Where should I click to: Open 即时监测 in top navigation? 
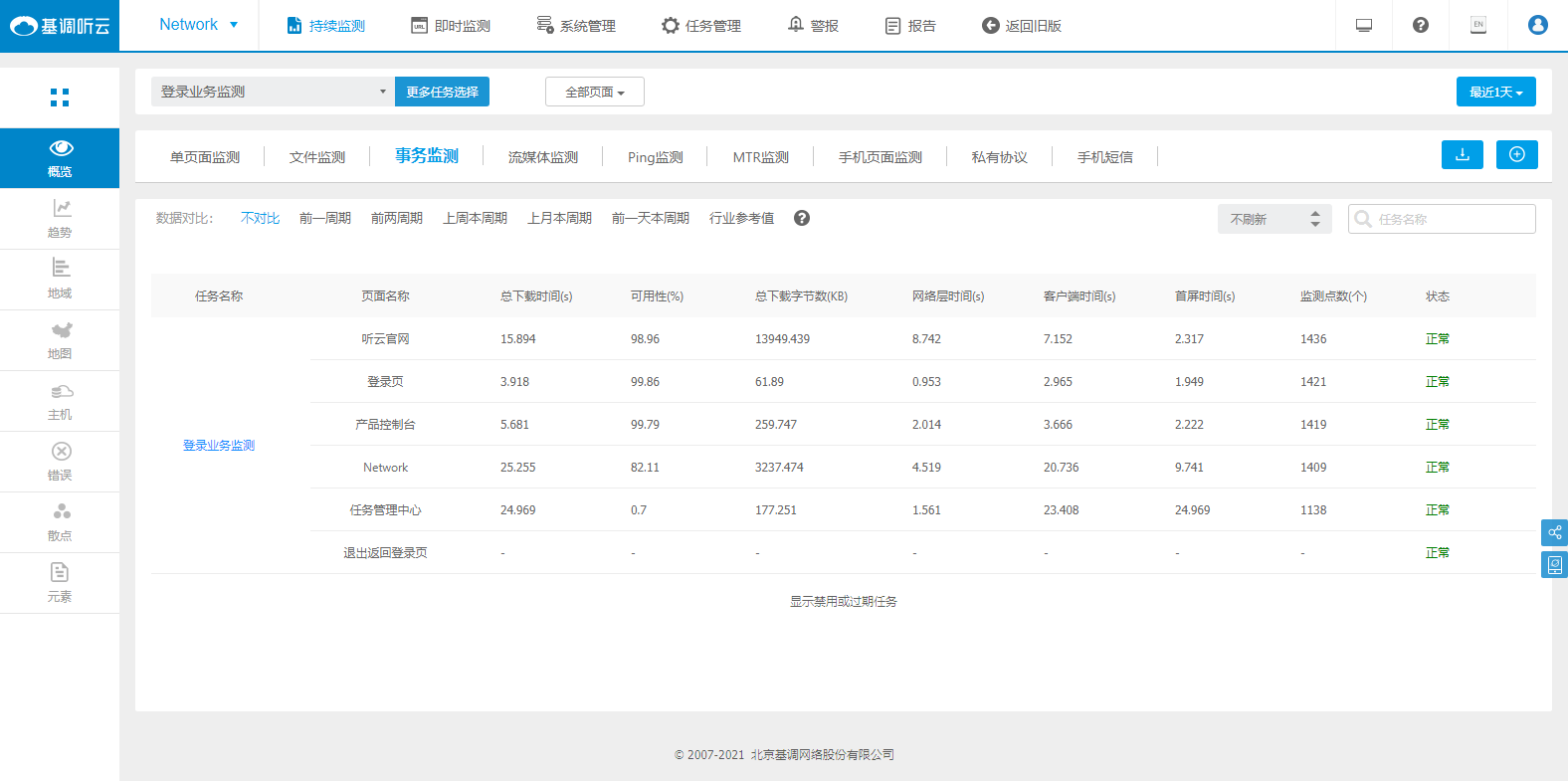[451, 26]
